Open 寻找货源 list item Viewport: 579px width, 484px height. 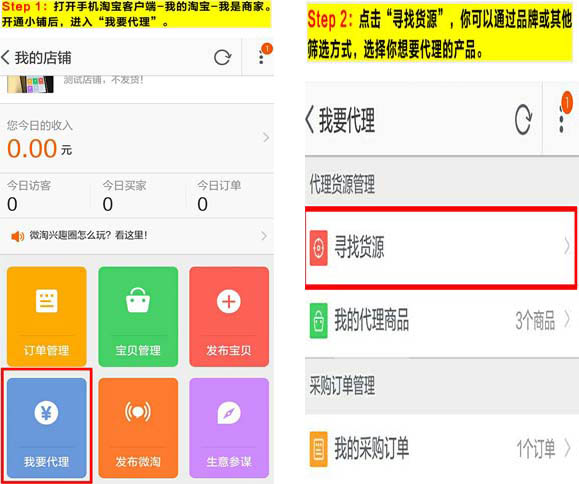(x=441, y=247)
